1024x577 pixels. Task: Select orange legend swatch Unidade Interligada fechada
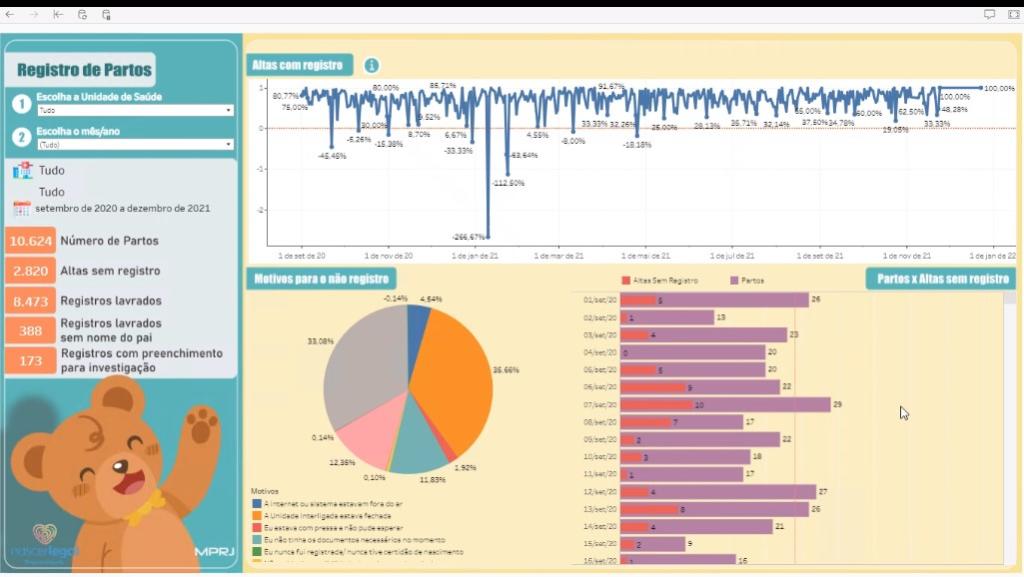coord(257,516)
